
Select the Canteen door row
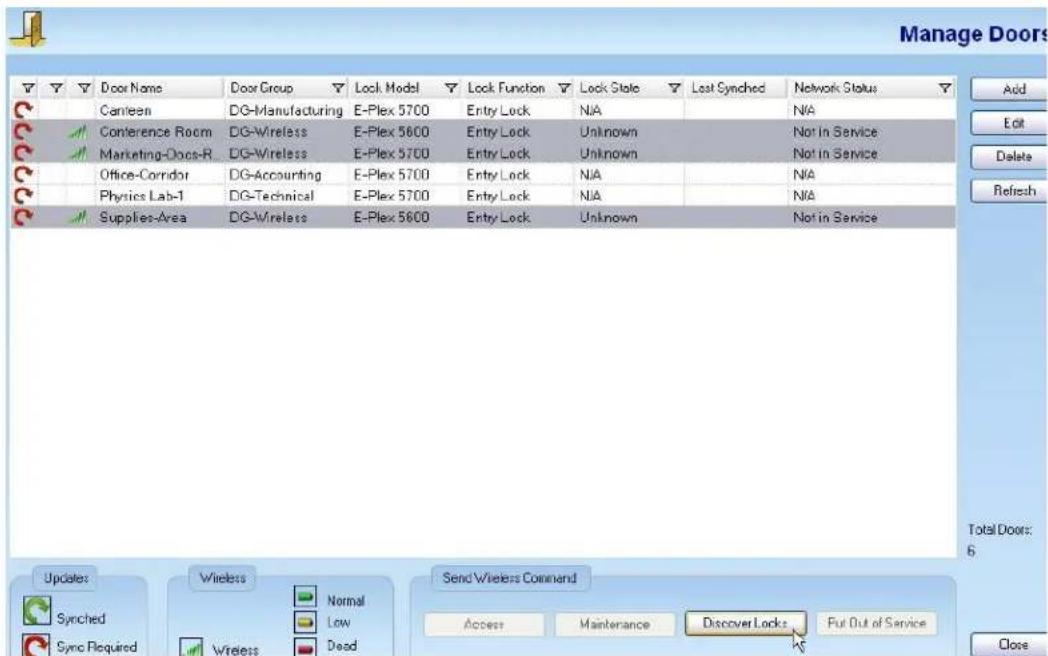tap(483, 110)
